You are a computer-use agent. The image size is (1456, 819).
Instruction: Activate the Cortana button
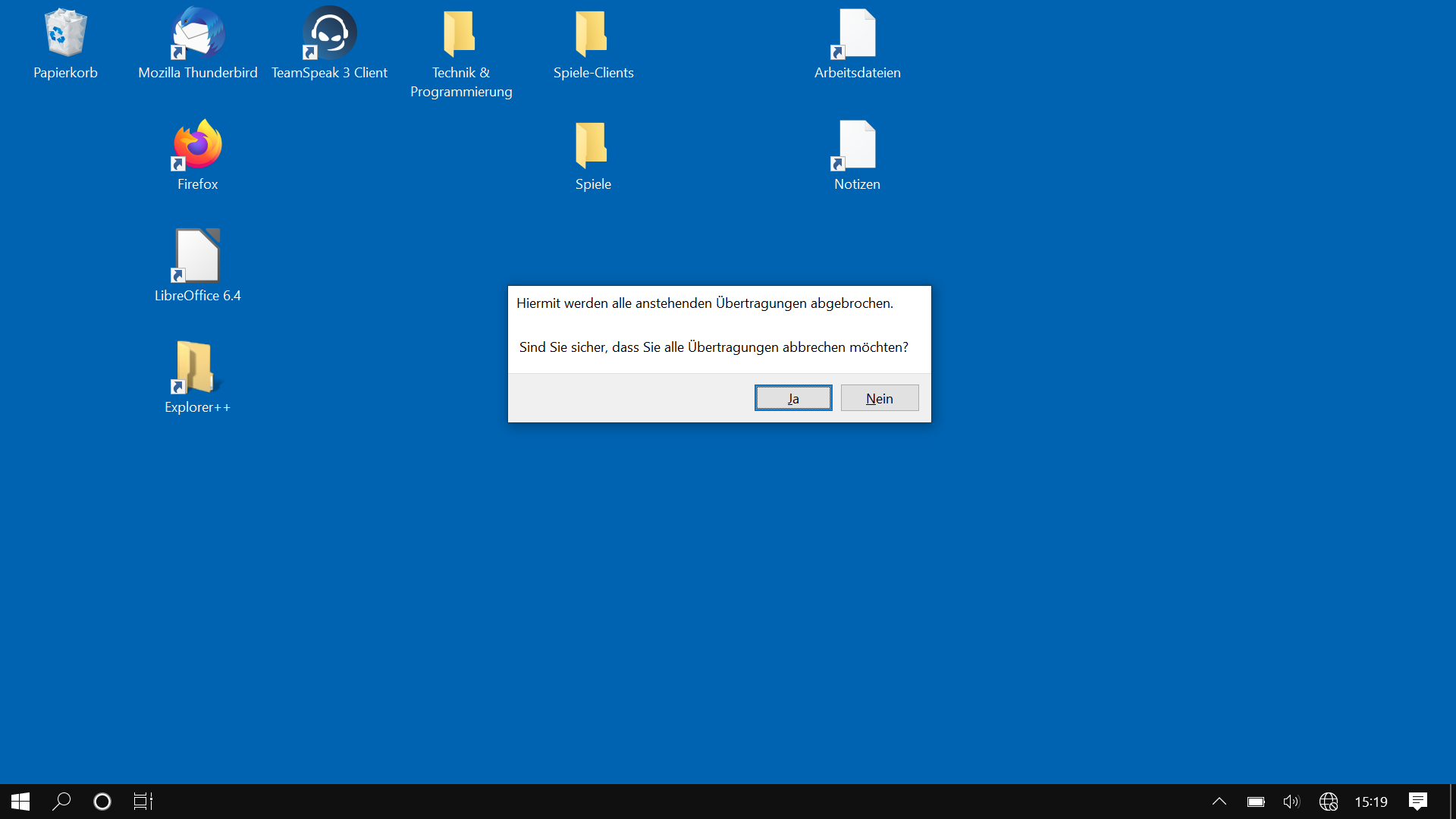coord(102,802)
